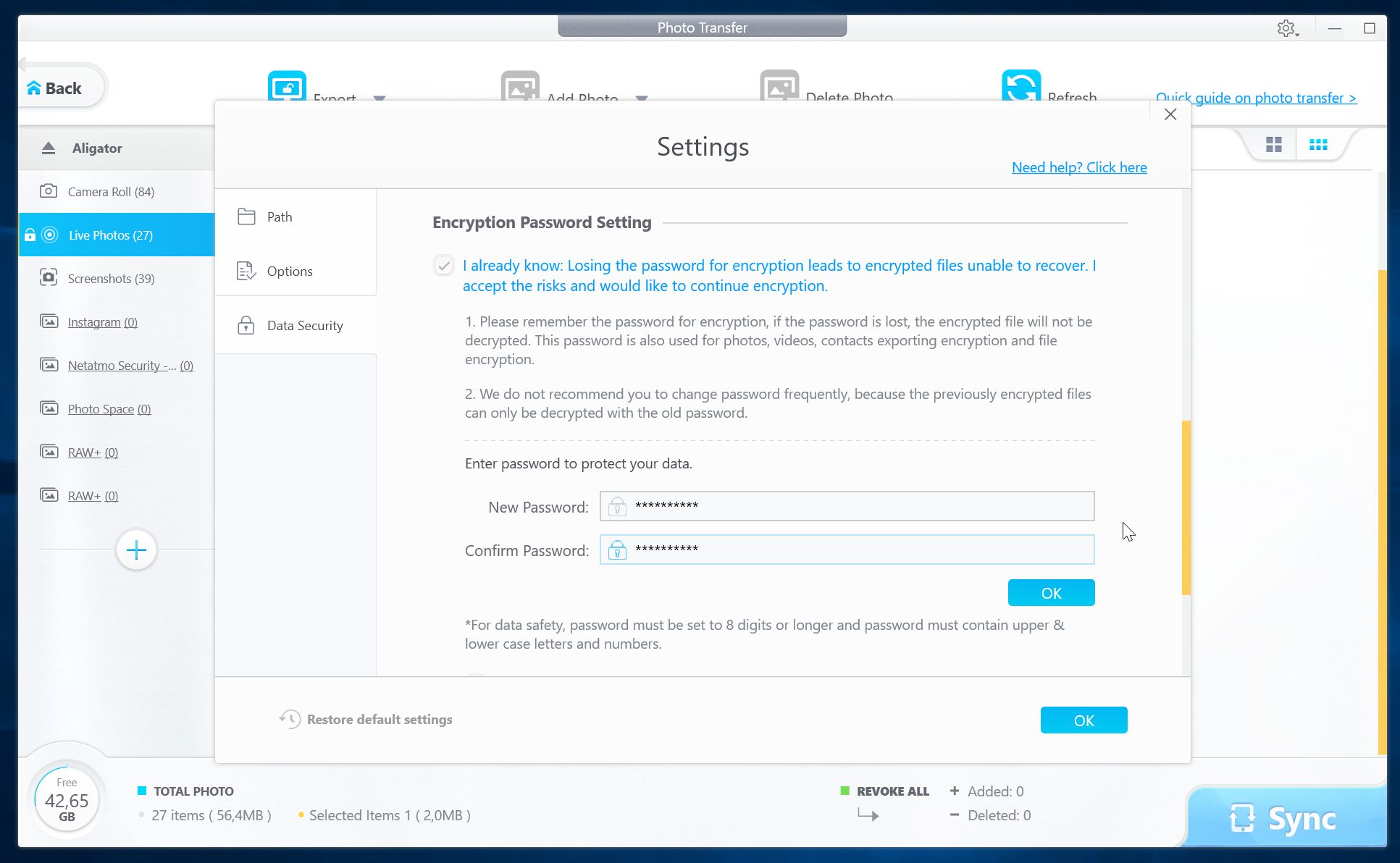Click inside the New Password field
This screenshot has width=1400, height=863.
[855, 506]
